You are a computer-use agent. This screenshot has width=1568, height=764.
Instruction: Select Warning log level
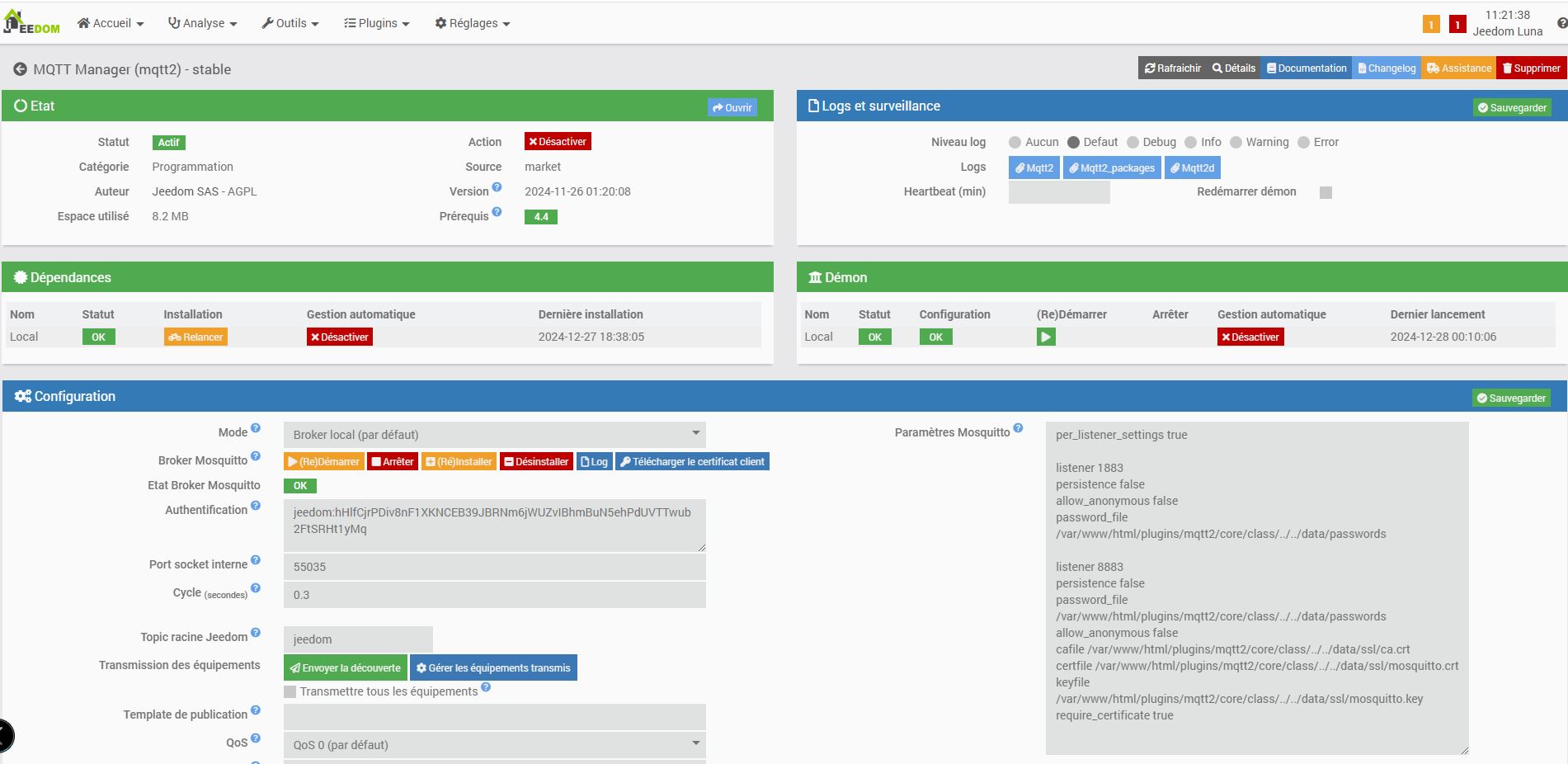pos(1236,143)
